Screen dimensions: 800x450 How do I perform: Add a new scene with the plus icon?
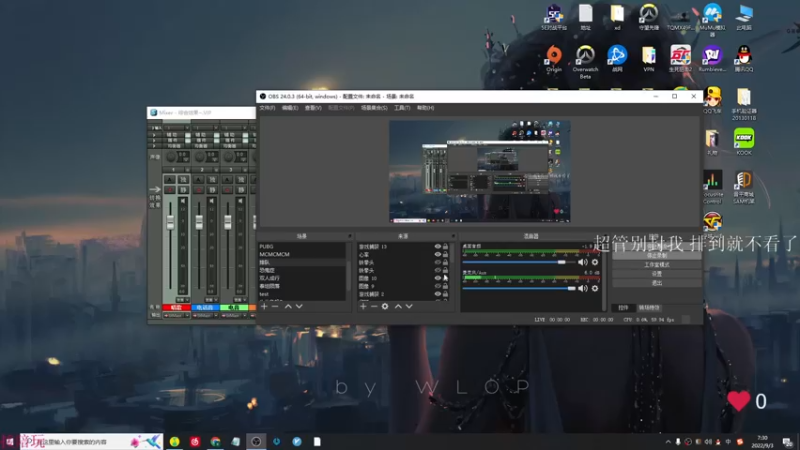pyautogui.click(x=264, y=306)
